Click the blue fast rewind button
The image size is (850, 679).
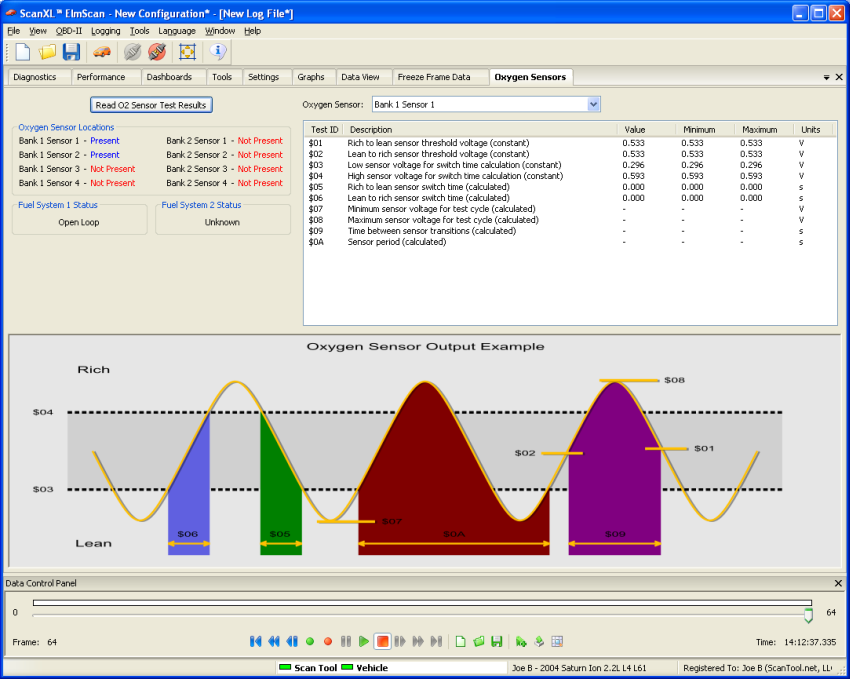point(274,642)
